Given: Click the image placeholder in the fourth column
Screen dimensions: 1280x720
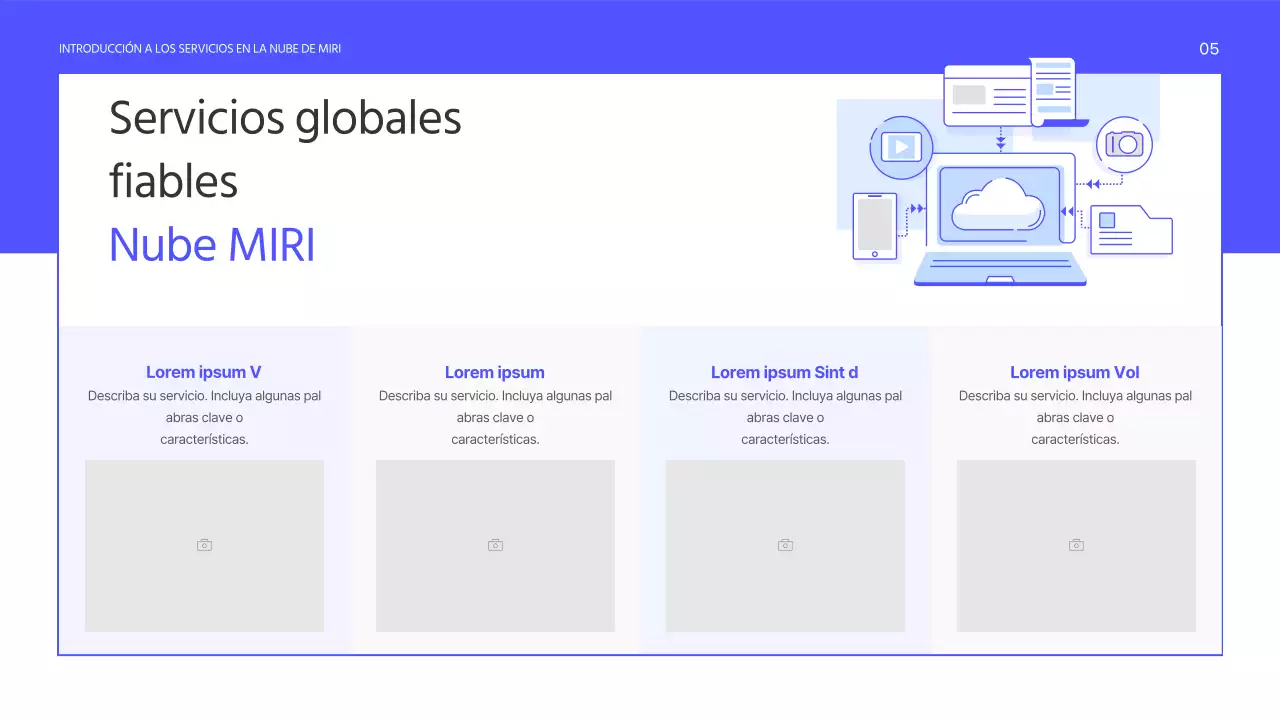Looking at the screenshot, I should tap(1076, 545).
